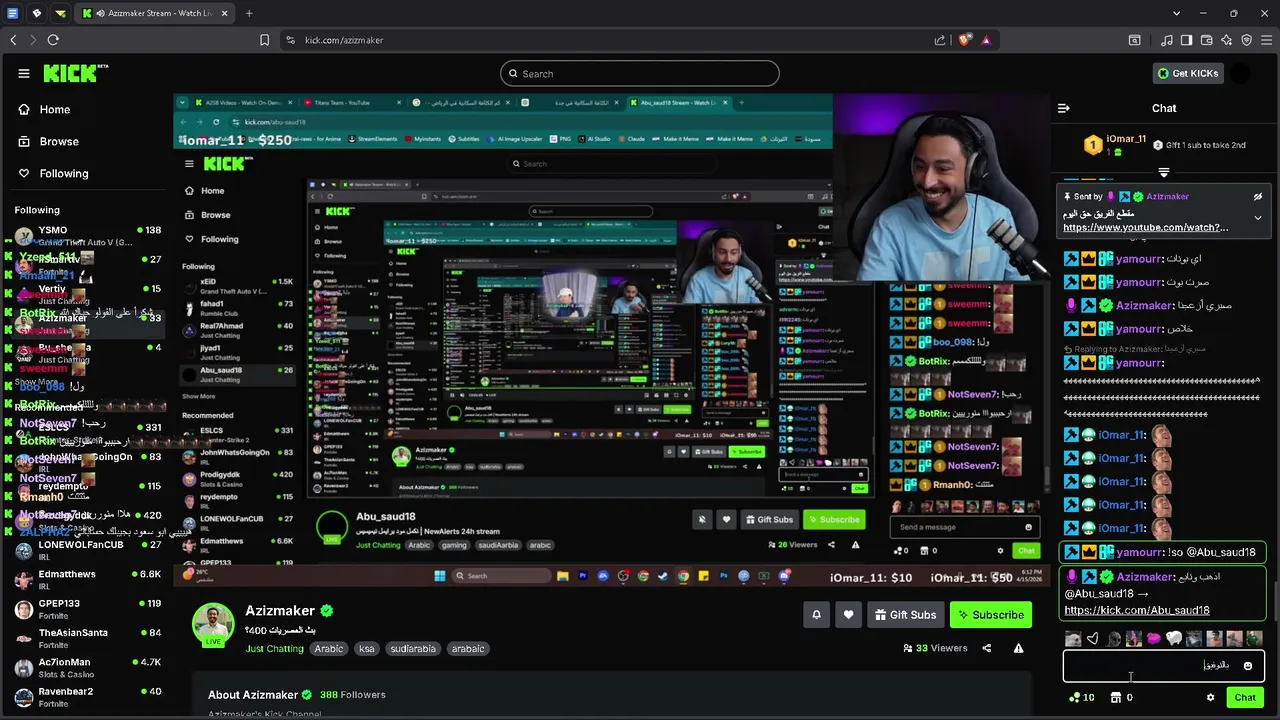This screenshot has width=1280, height=720.
Task: Insert the white sheep emote
Action: point(1174,638)
